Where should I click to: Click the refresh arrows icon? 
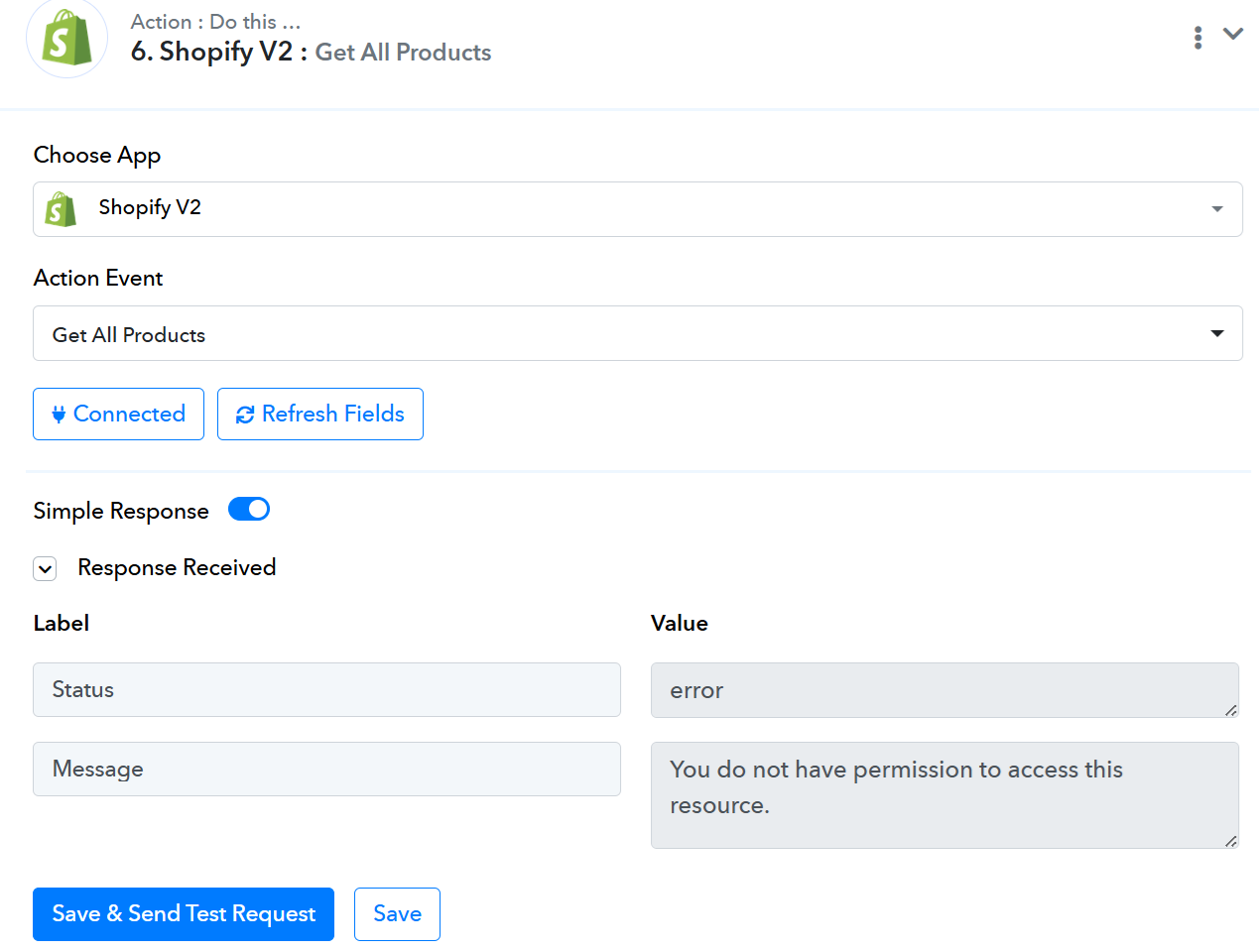point(245,415)
